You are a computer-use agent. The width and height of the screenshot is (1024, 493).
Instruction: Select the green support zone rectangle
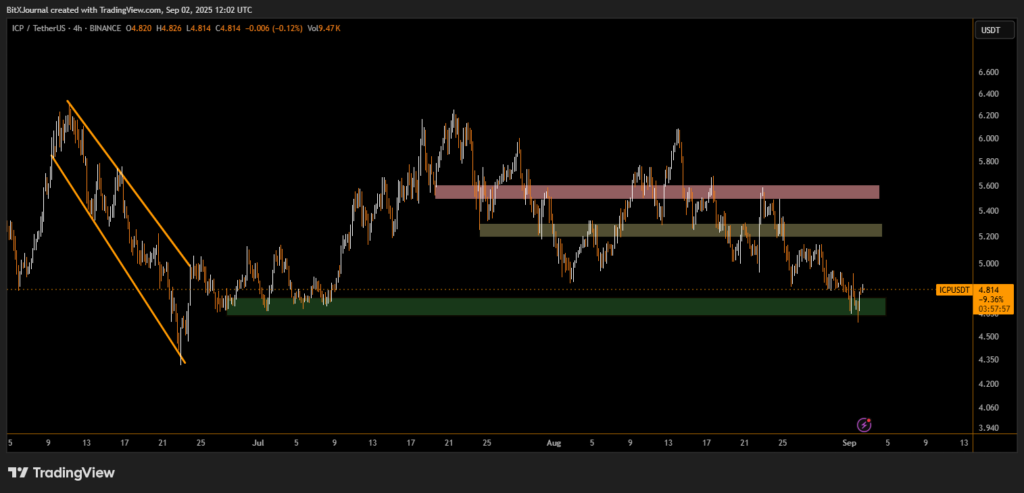(x=555, y=306)
